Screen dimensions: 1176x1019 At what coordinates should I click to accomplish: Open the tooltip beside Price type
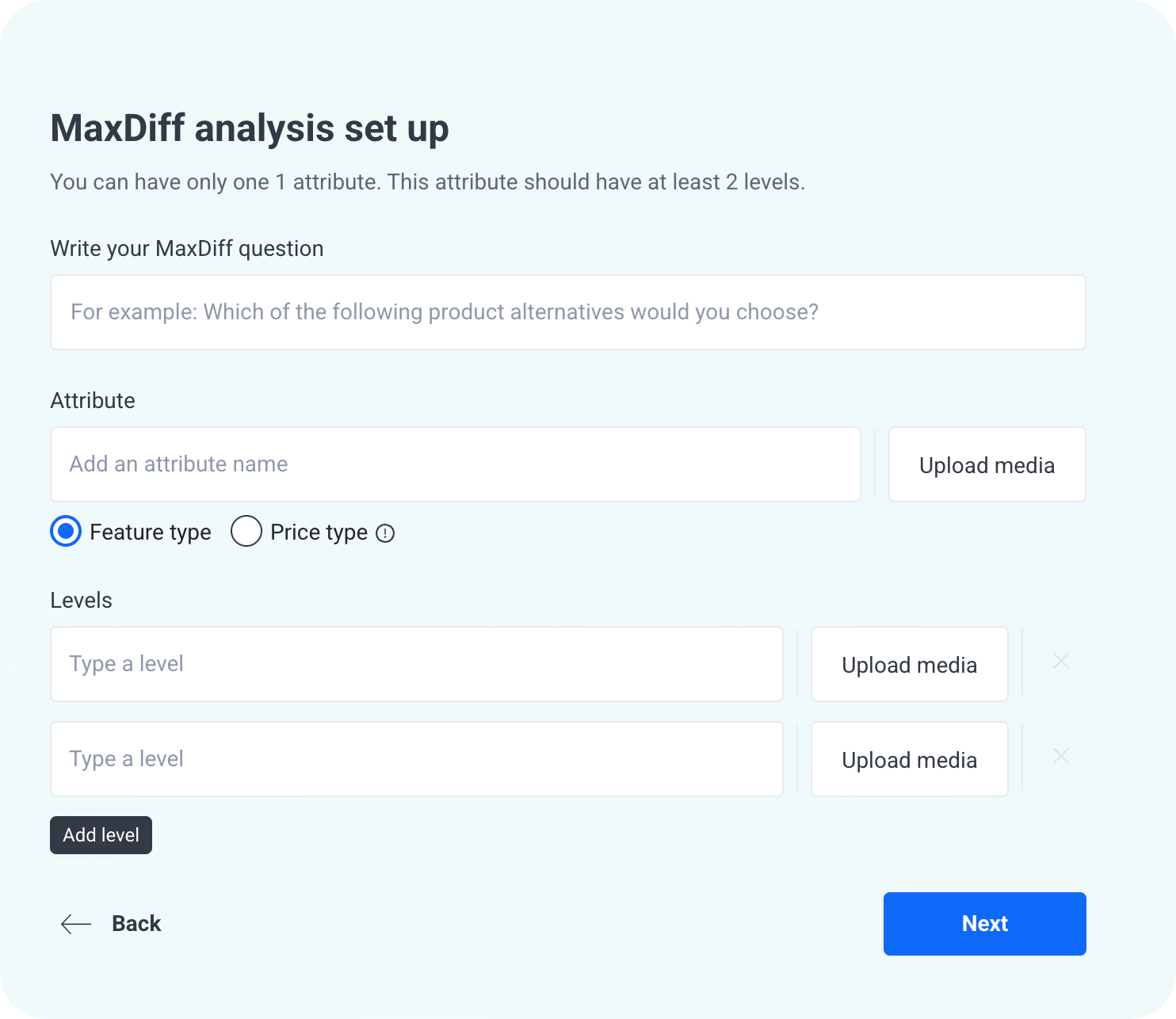385,533
